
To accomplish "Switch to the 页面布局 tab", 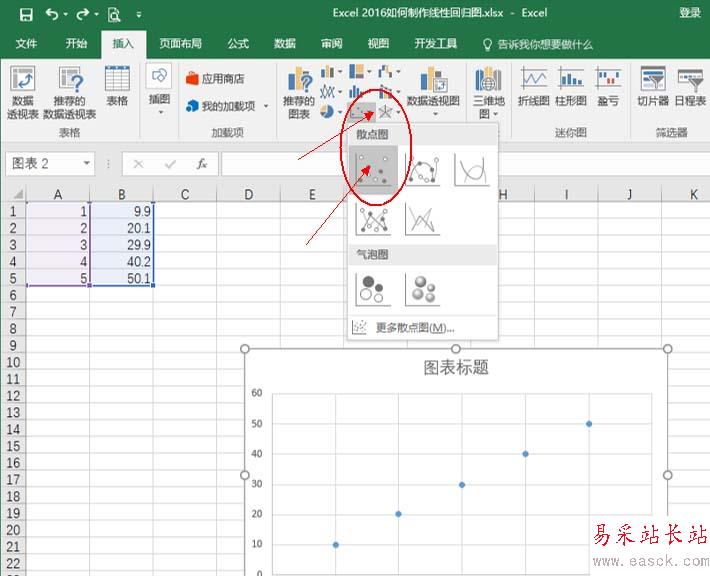I will (180, 43).
